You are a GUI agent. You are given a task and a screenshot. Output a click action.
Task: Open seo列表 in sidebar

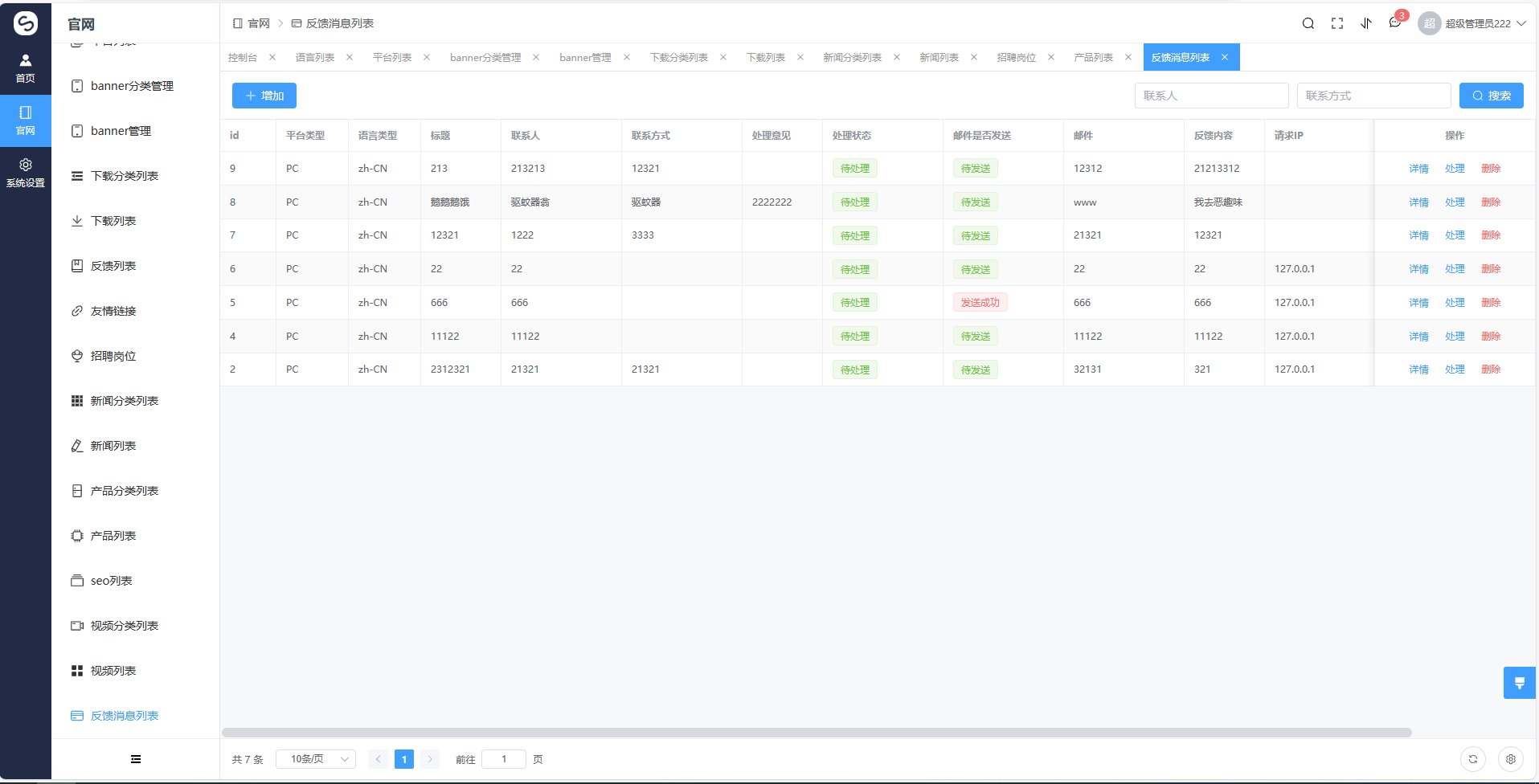(135, 581)
